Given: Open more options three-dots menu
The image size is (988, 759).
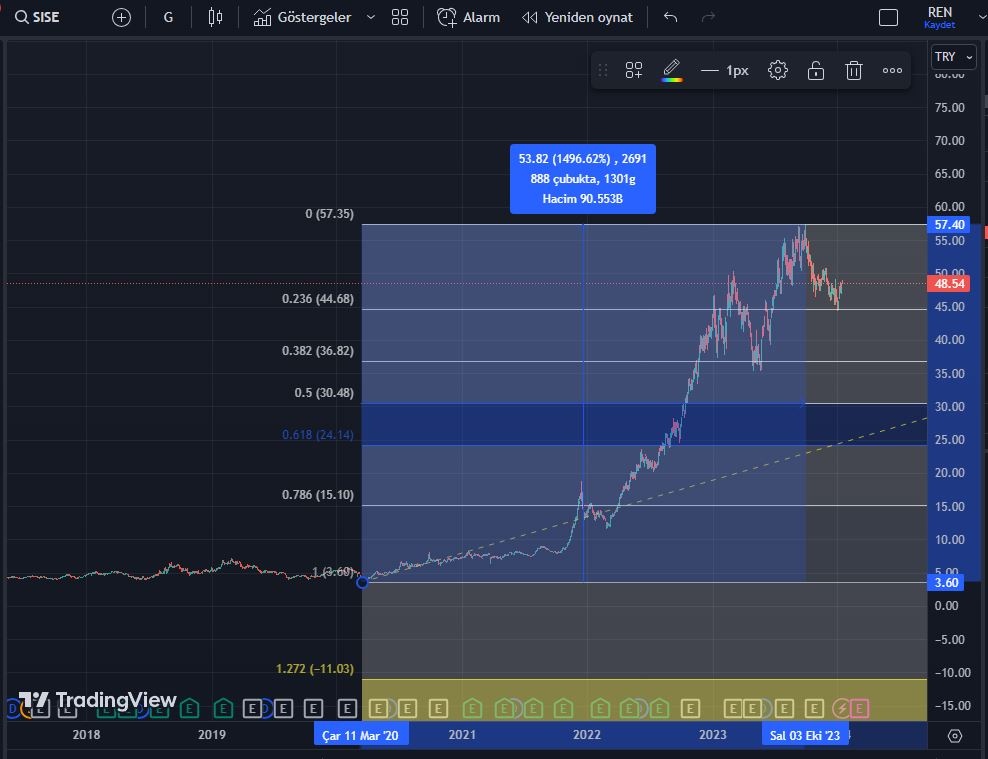Looking at the screenshot, I should tap(892, 70).
